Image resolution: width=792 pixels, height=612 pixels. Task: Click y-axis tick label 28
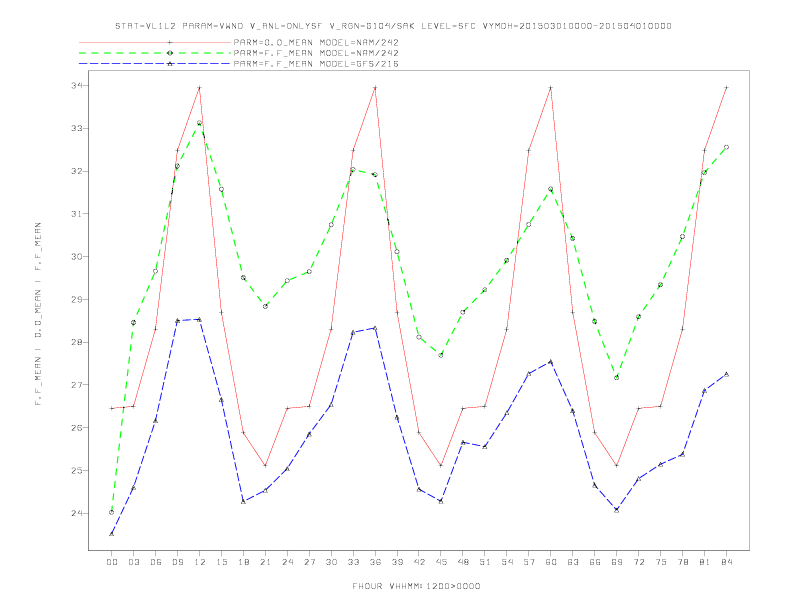pyautogui.click(x=77, y=342)
